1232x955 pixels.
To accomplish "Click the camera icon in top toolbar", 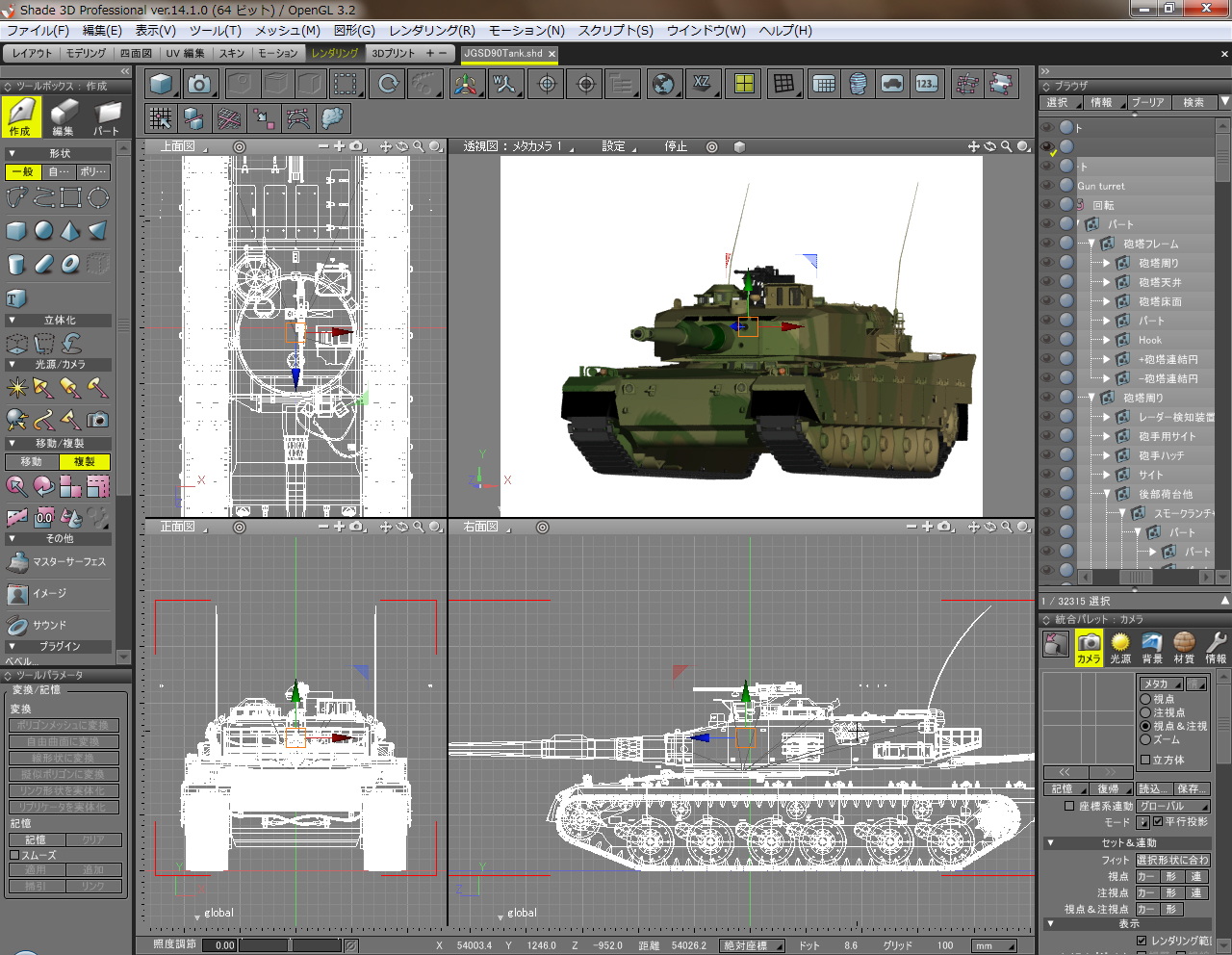I will pyautogui.click(x=199, y=85).
